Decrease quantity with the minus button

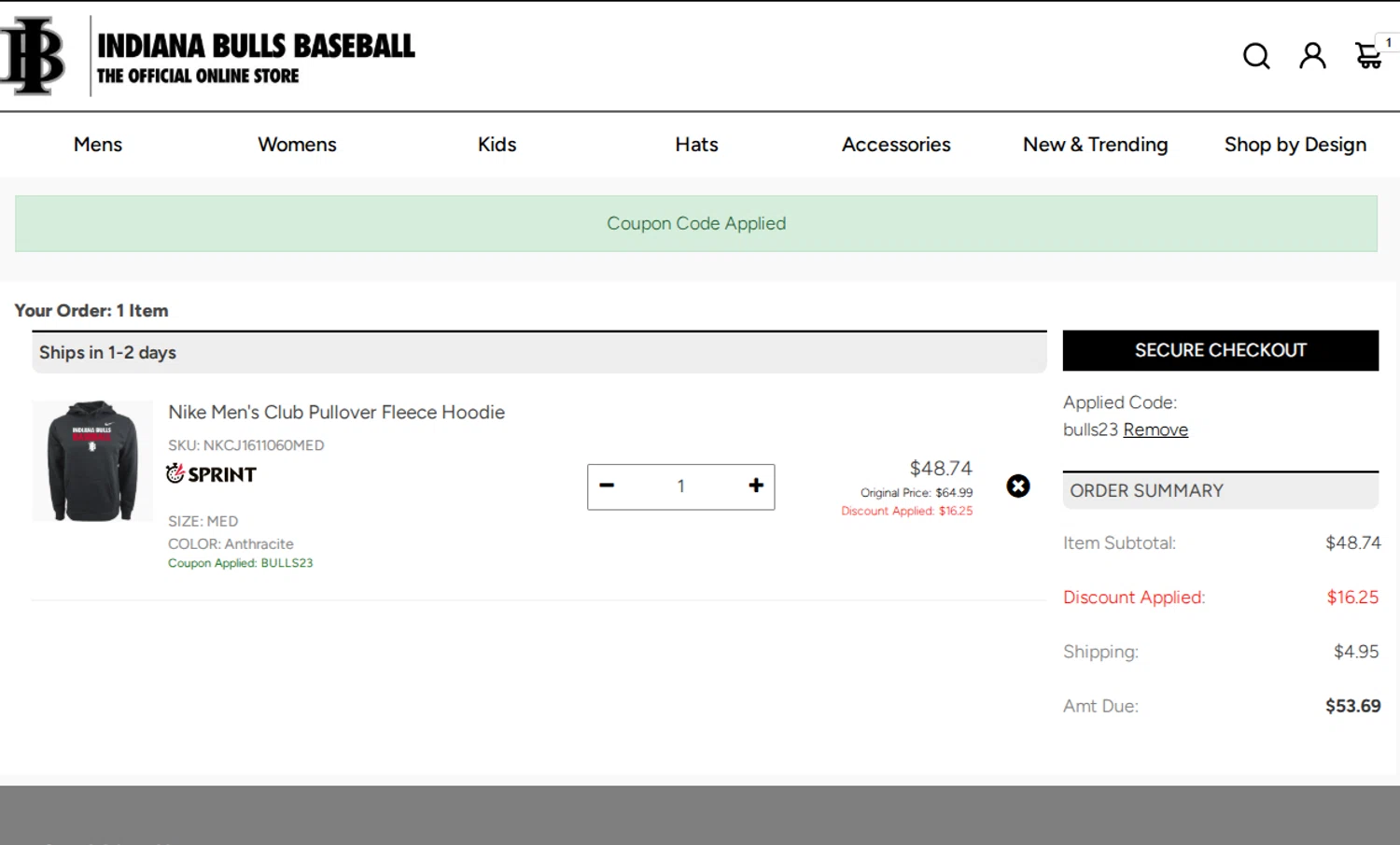[607, 486]
